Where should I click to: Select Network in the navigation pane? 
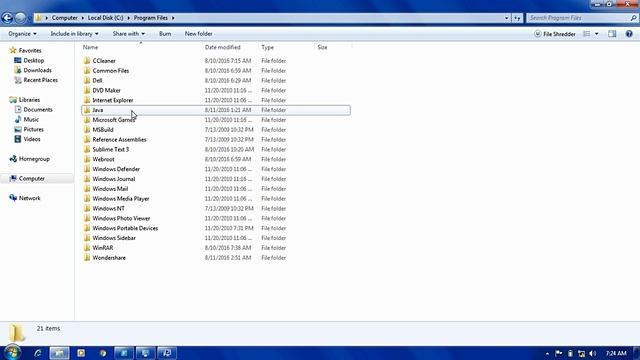pos(25,198)
